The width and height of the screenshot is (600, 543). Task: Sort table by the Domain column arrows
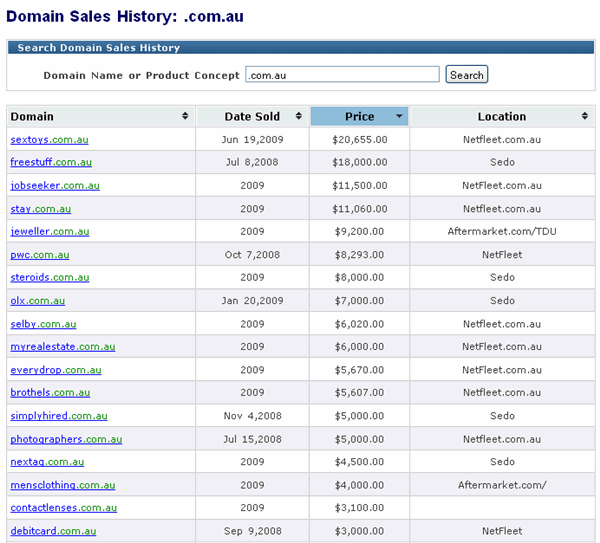(185, 117)
